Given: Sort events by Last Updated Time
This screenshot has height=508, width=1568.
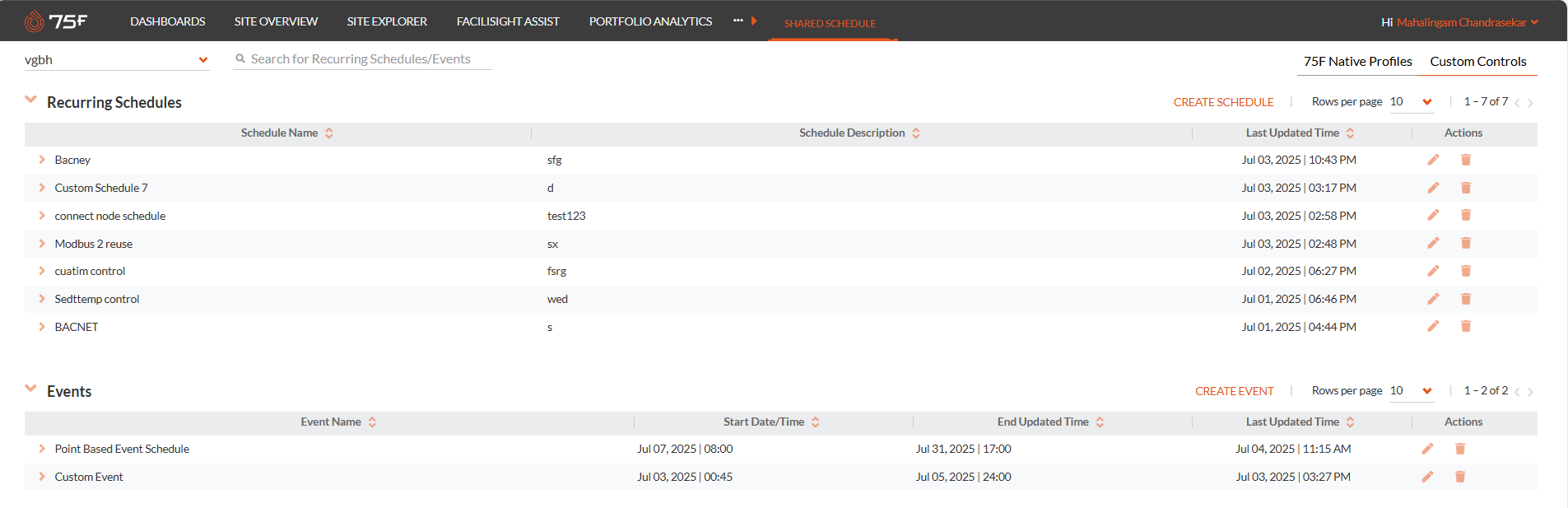Looking at the screenshot, I should (x=1350, y=422).
